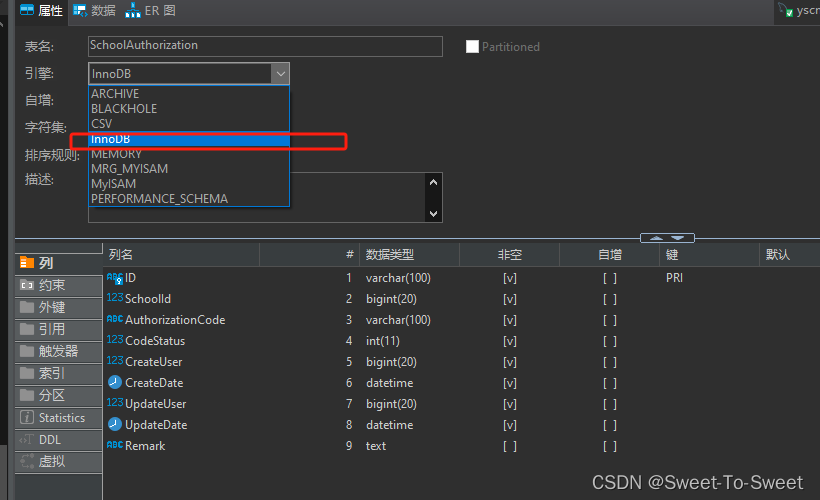Screen dimensions: 820x500
Task: Open the 引用 references section
Action: (59, 329)
